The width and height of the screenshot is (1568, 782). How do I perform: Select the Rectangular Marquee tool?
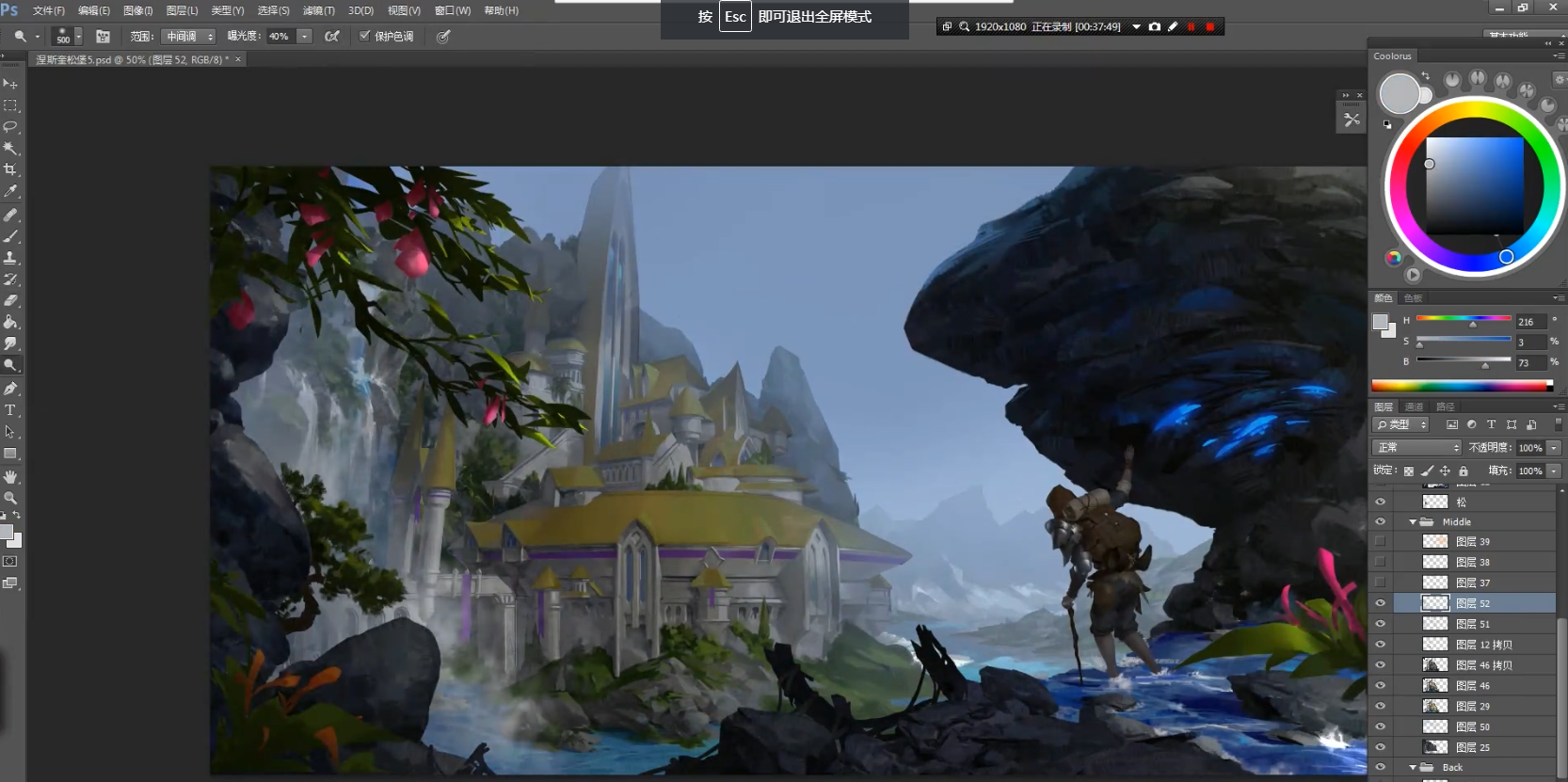click(x=10, y=105)
